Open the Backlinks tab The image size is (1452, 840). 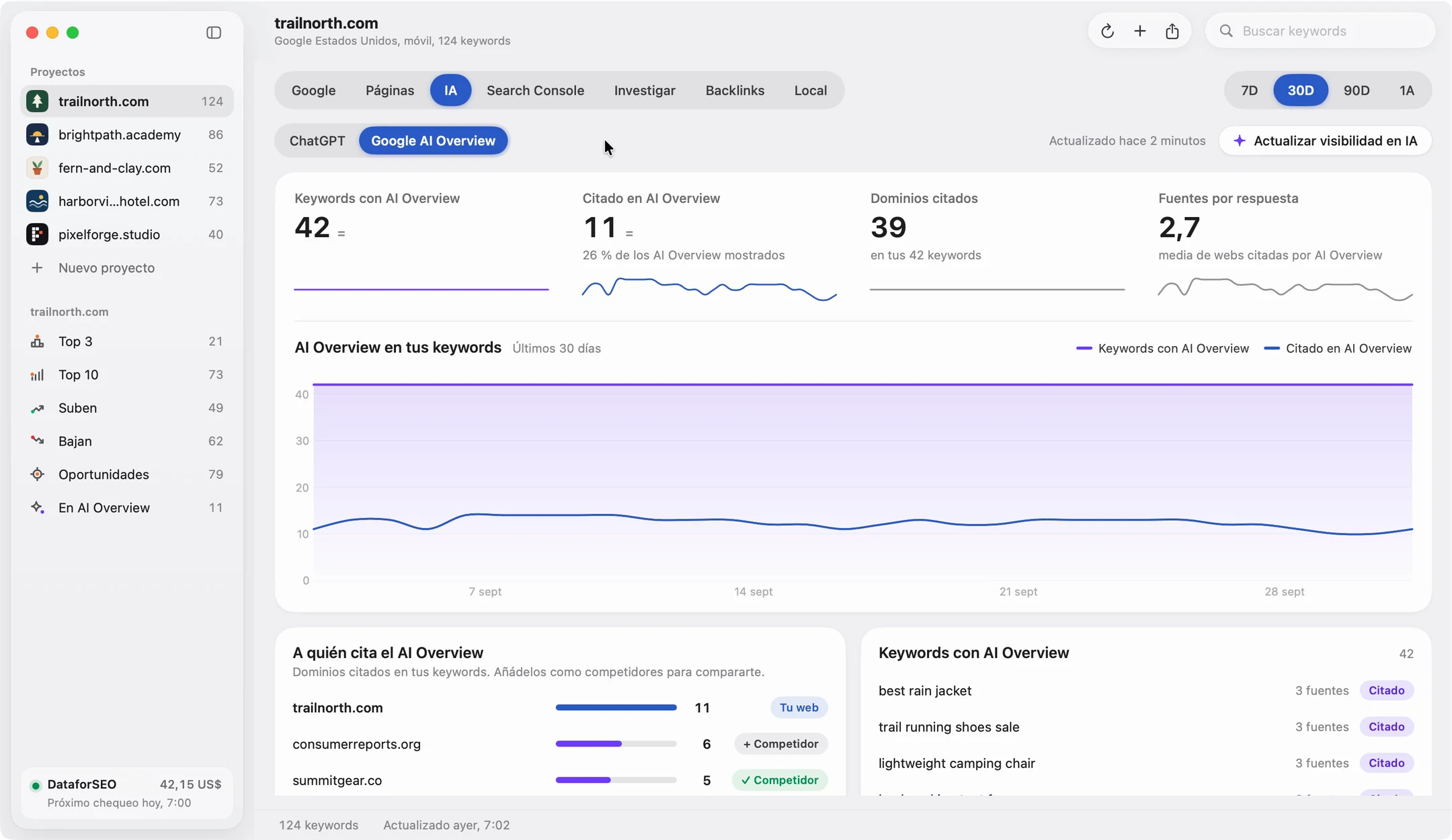coord(735,90)
